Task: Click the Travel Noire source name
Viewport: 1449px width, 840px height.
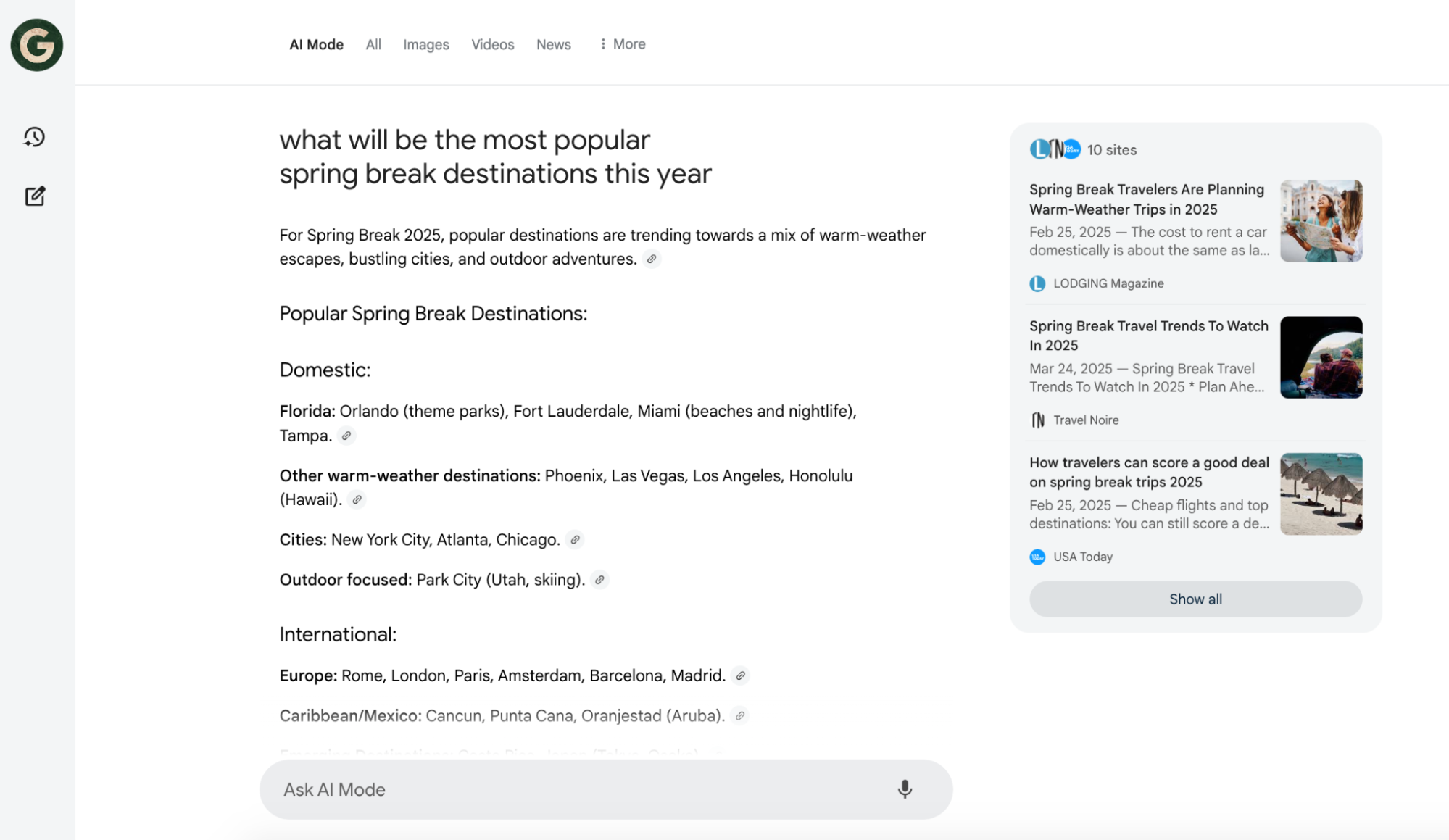Action: point(1086,420)
